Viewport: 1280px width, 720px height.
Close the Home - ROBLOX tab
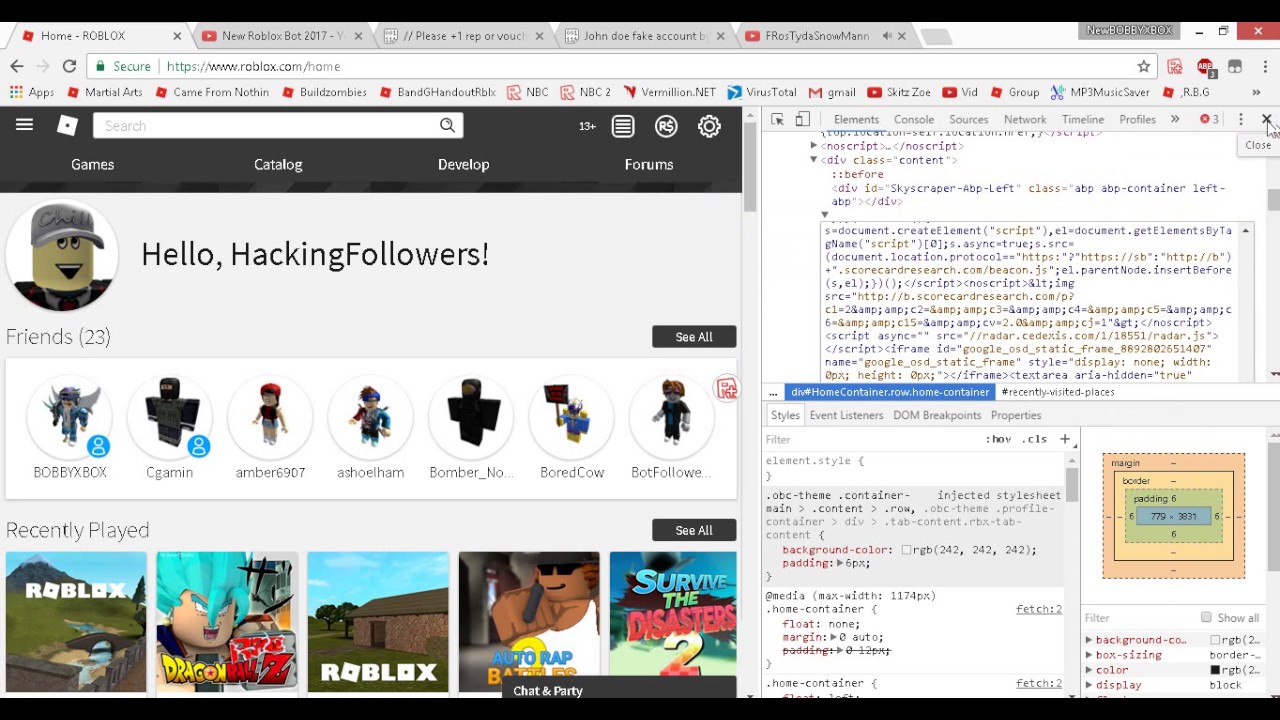click(x=177, y=36)
